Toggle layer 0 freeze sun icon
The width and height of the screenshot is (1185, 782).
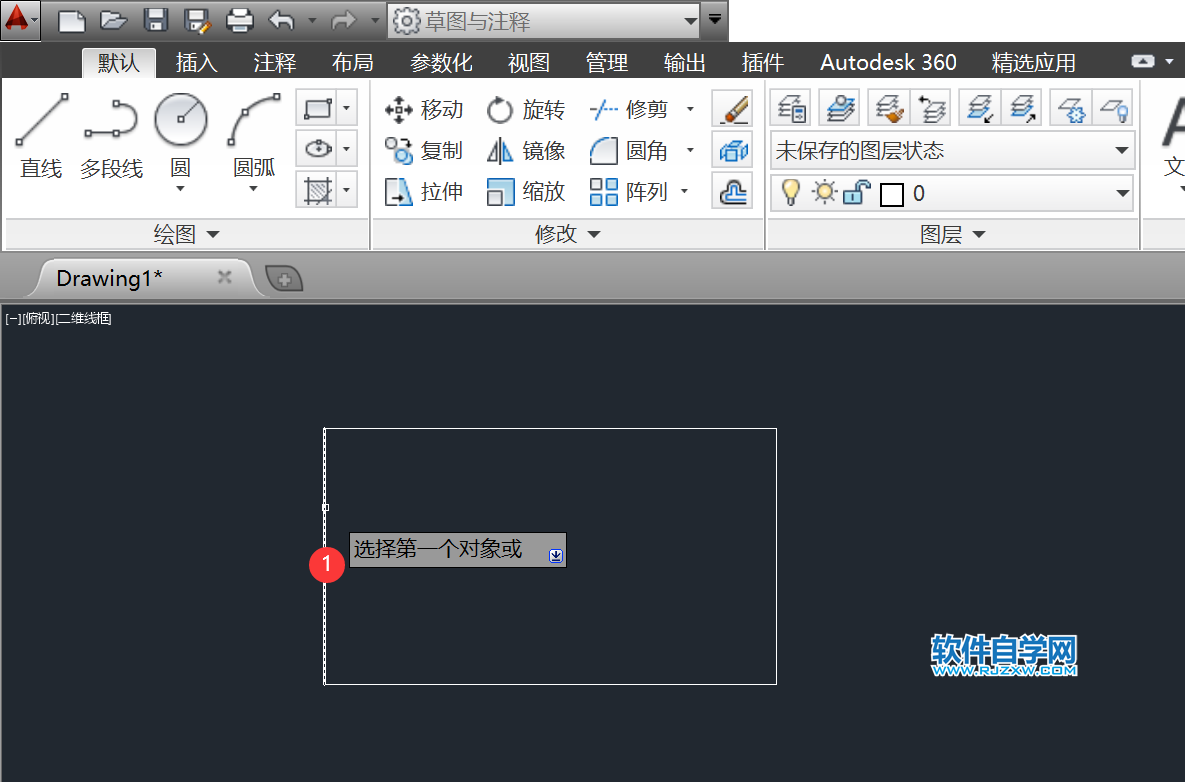click(825, 193)
